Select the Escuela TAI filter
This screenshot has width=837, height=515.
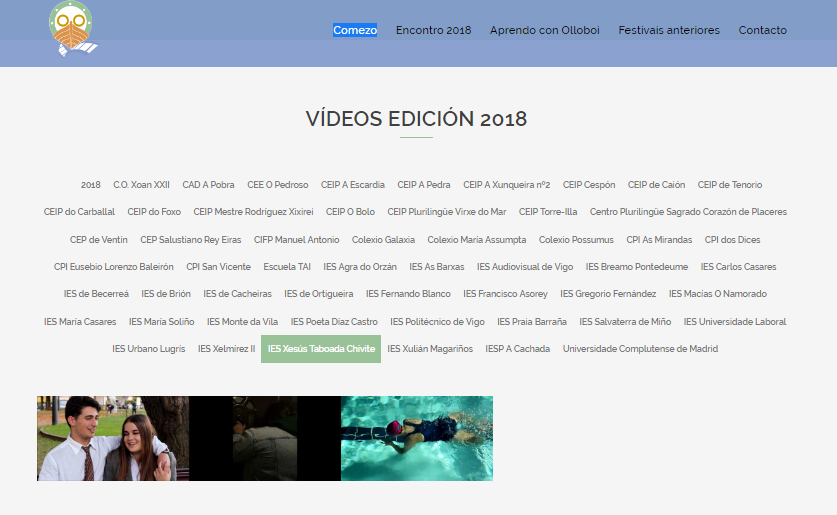(x=287, y=266)
